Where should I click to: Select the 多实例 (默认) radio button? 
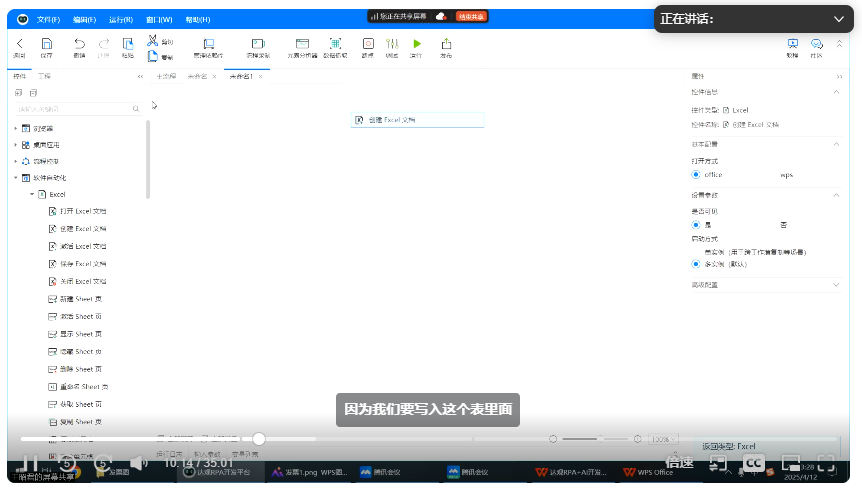(x=696, y=264)
